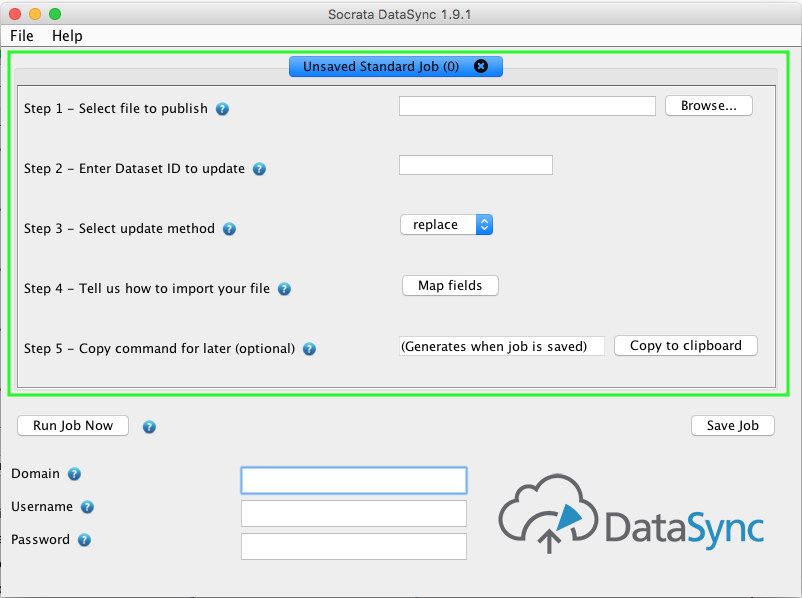
Task: Click the Run Job Now button
Action: click(73, 426)
